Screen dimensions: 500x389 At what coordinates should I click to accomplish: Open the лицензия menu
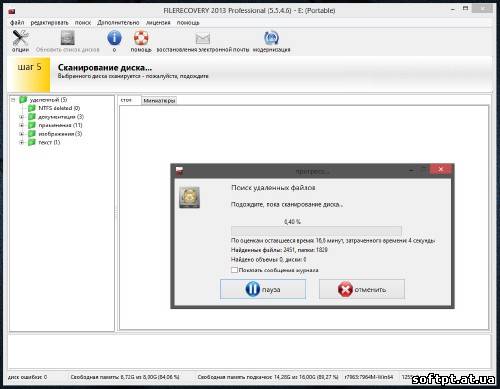click(158, 23)
